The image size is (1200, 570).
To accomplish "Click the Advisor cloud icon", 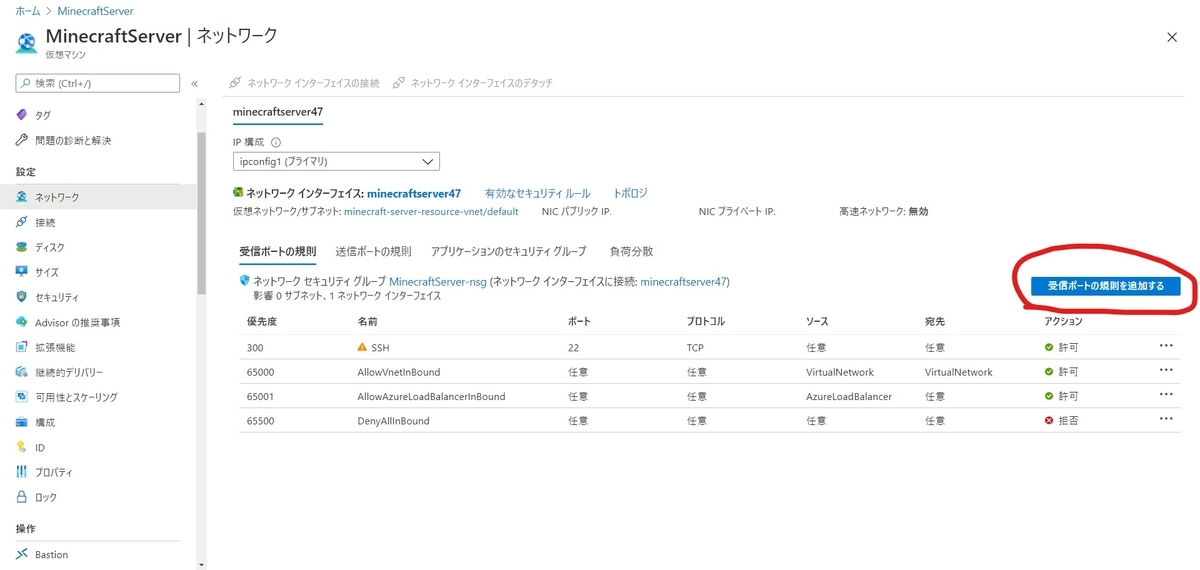I will click(22, 322).
